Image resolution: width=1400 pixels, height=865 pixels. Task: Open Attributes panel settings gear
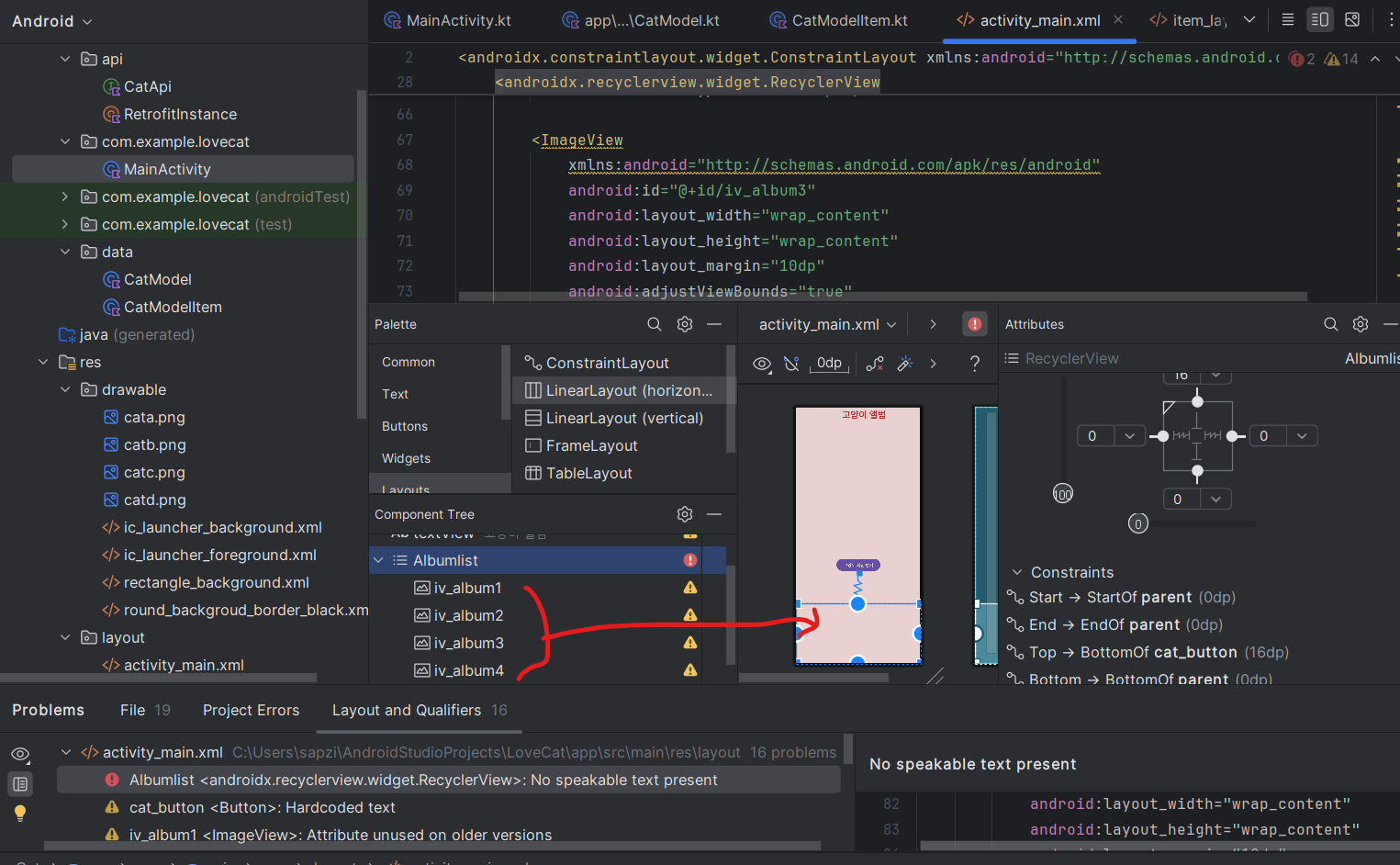(1361, 324)
